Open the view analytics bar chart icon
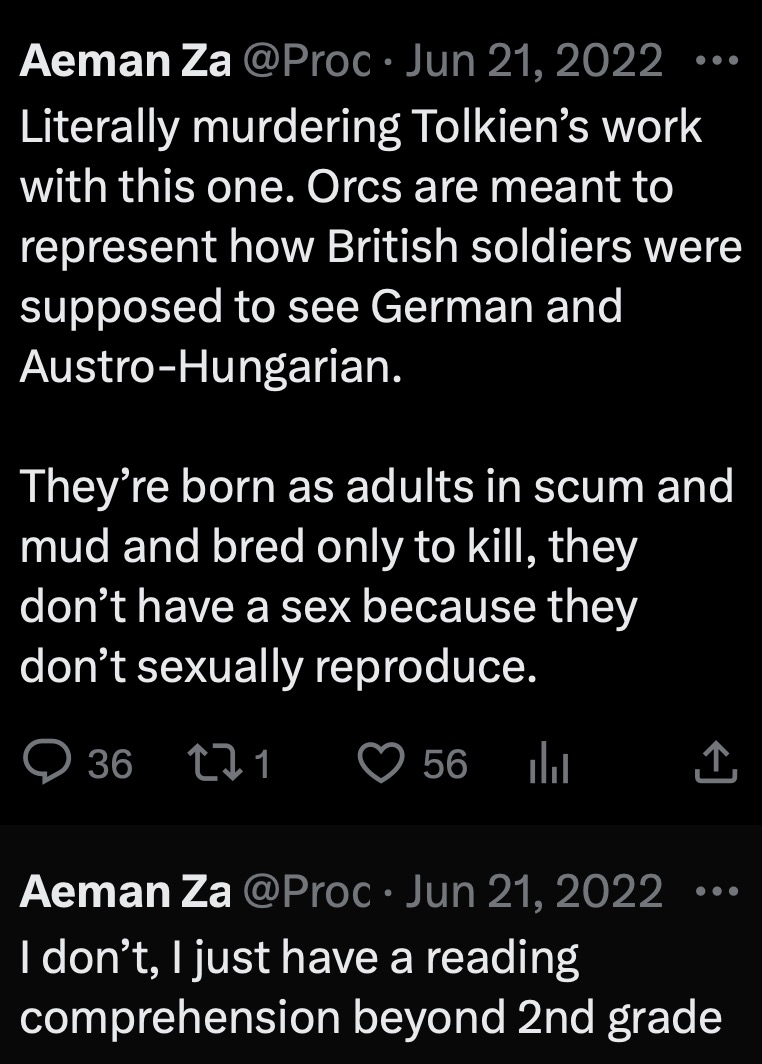Viewport: 762px width, 1064px height. coord(548,765)
